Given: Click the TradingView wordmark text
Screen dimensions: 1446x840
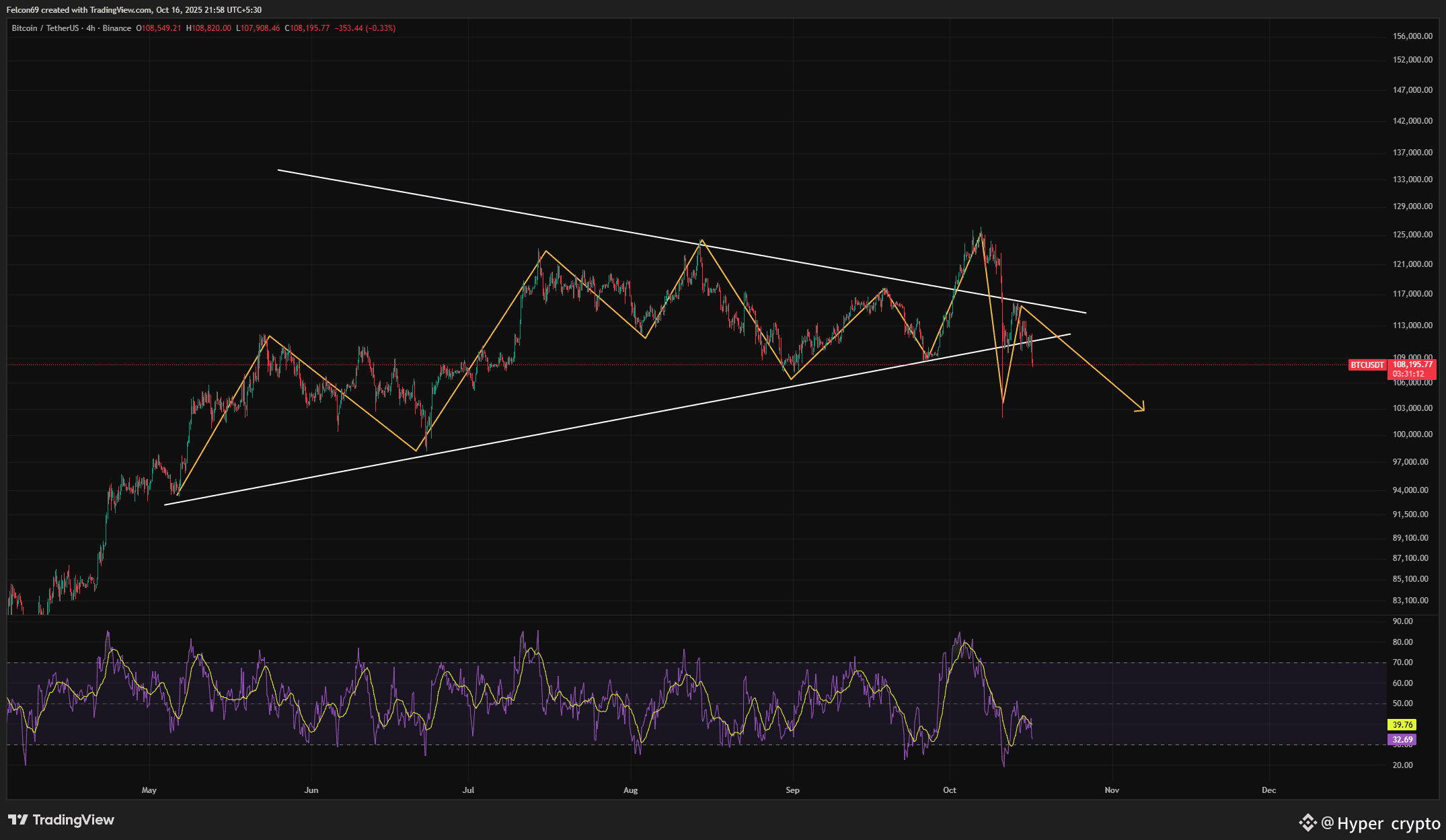Looking at the screenshot, I should (x=73, y=820).
